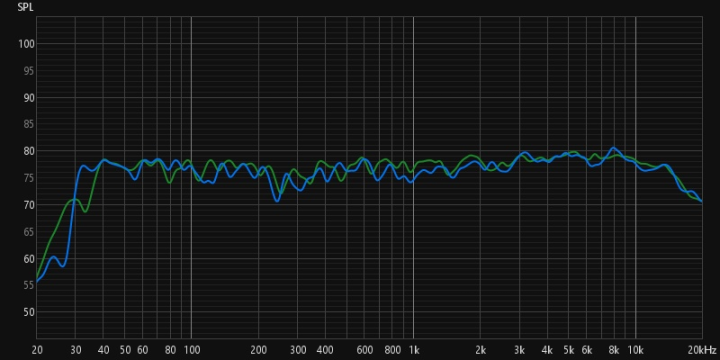Click the 300 Hz frequency axis label
This screenshot has height=360, width=720.
pyautogui.click(x=298, y=350)
